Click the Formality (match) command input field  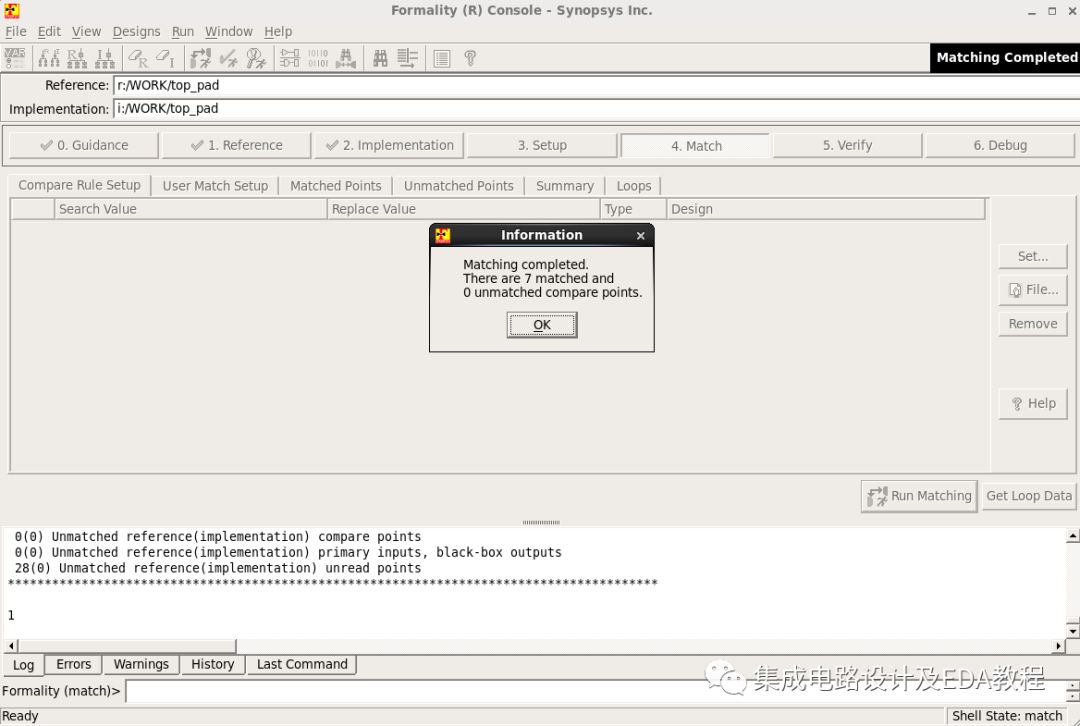tap(400, 690)
